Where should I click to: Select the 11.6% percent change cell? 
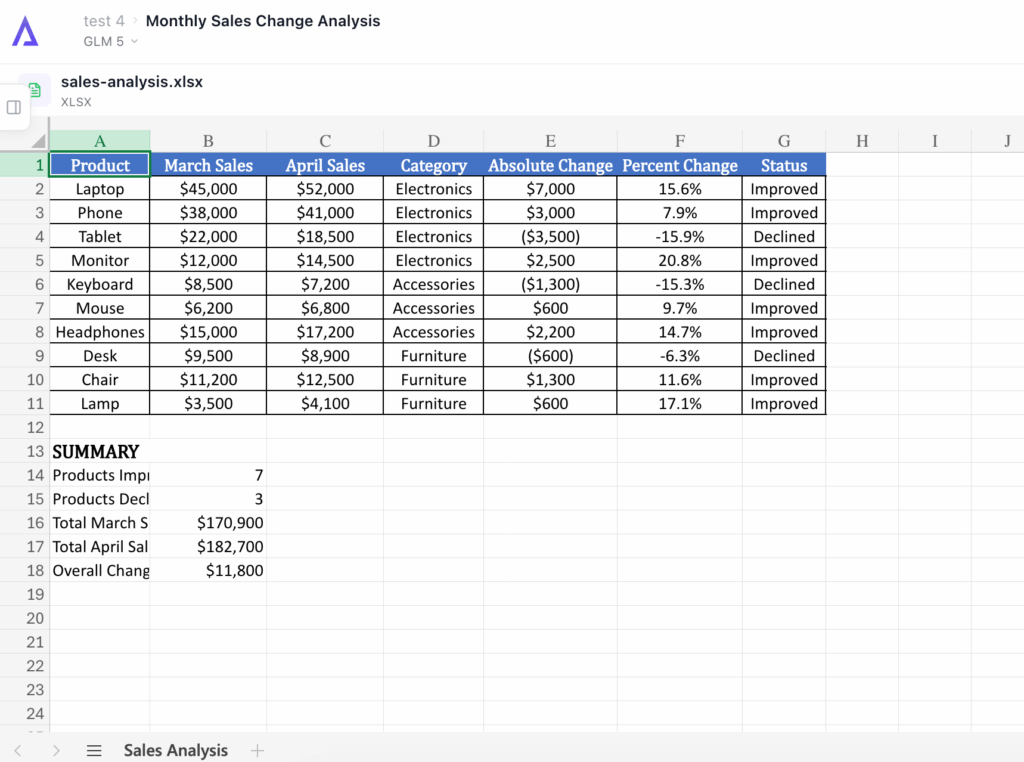pos(680,379)
